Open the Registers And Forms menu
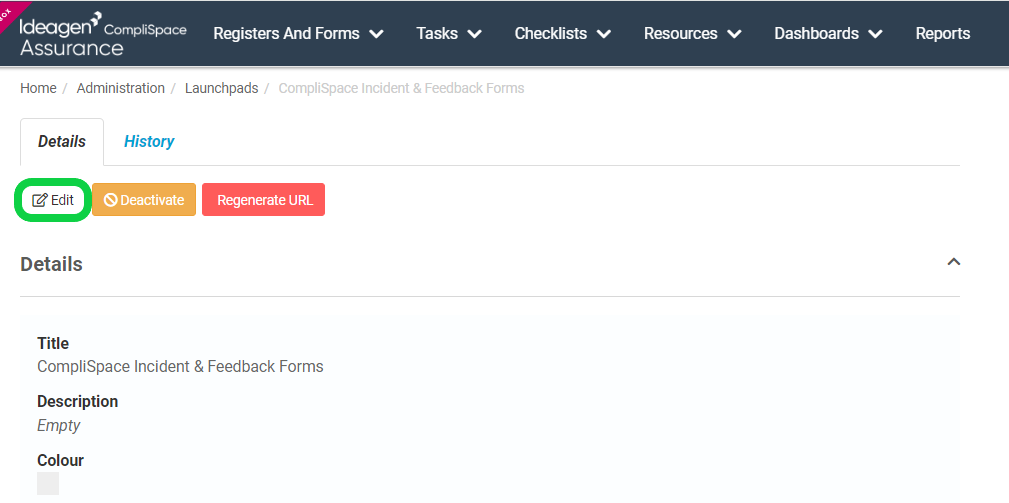The width and height of the screenshot is (1009, 503). coord(299,33)
